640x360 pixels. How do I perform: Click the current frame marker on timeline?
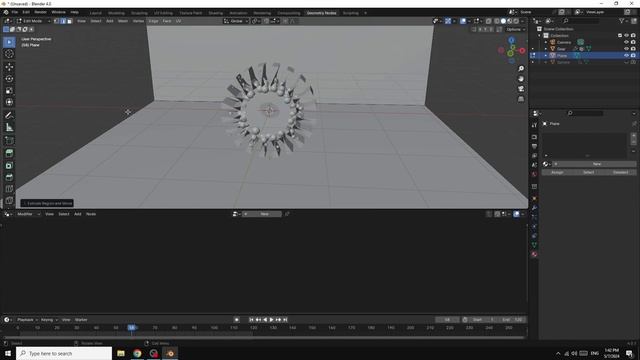pos(131,327)
